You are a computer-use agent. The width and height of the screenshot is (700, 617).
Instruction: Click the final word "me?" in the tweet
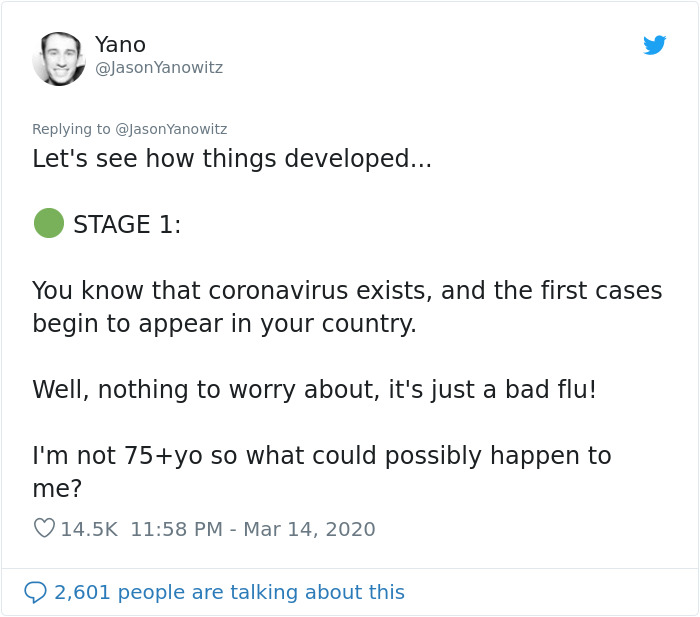(57, 489)
